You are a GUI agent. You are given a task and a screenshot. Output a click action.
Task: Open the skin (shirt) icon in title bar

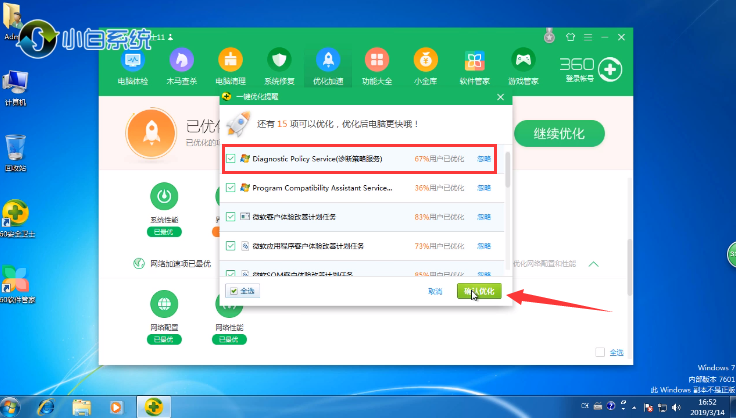click(x=570, y=37)
